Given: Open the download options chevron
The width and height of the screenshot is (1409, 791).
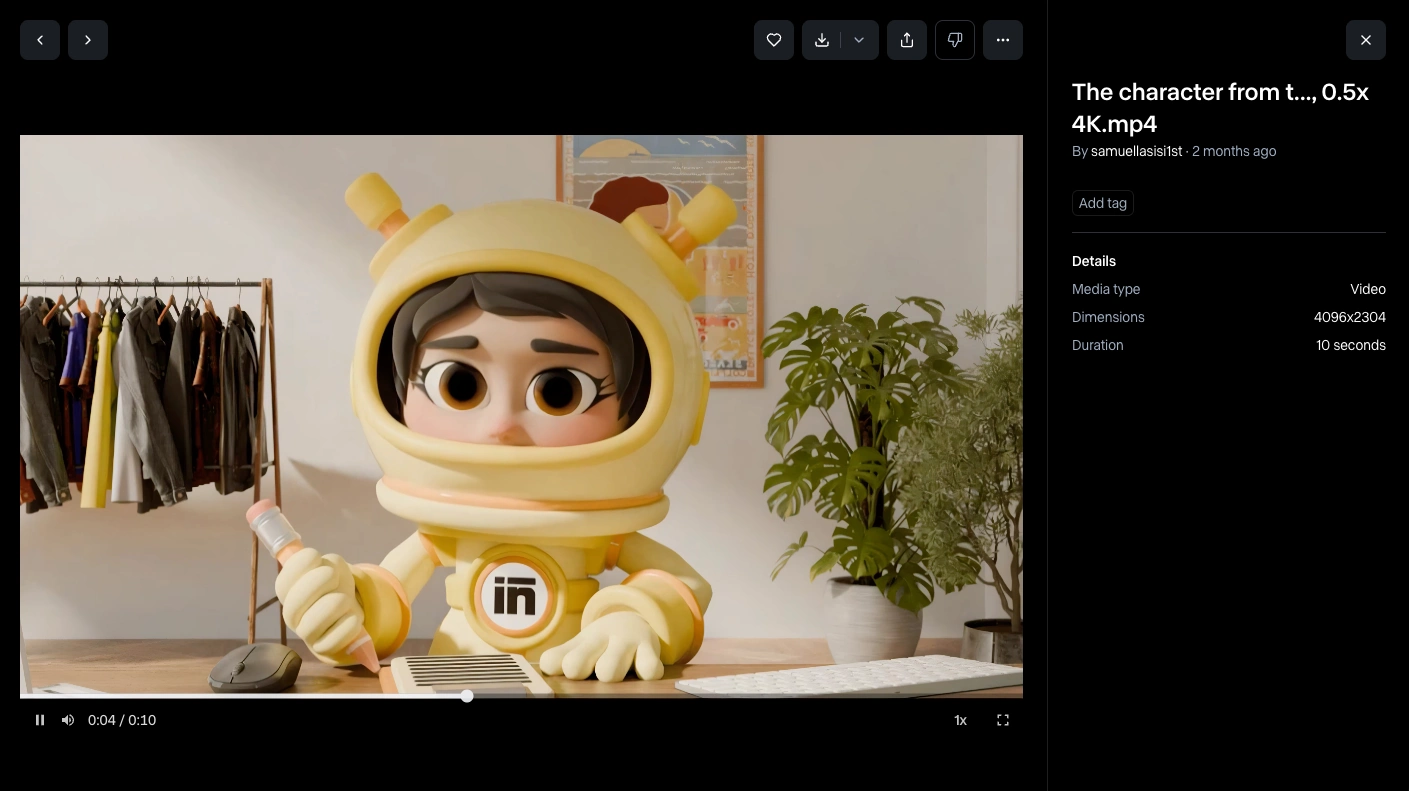Looking at the screenshot, I should click(859, 40).
